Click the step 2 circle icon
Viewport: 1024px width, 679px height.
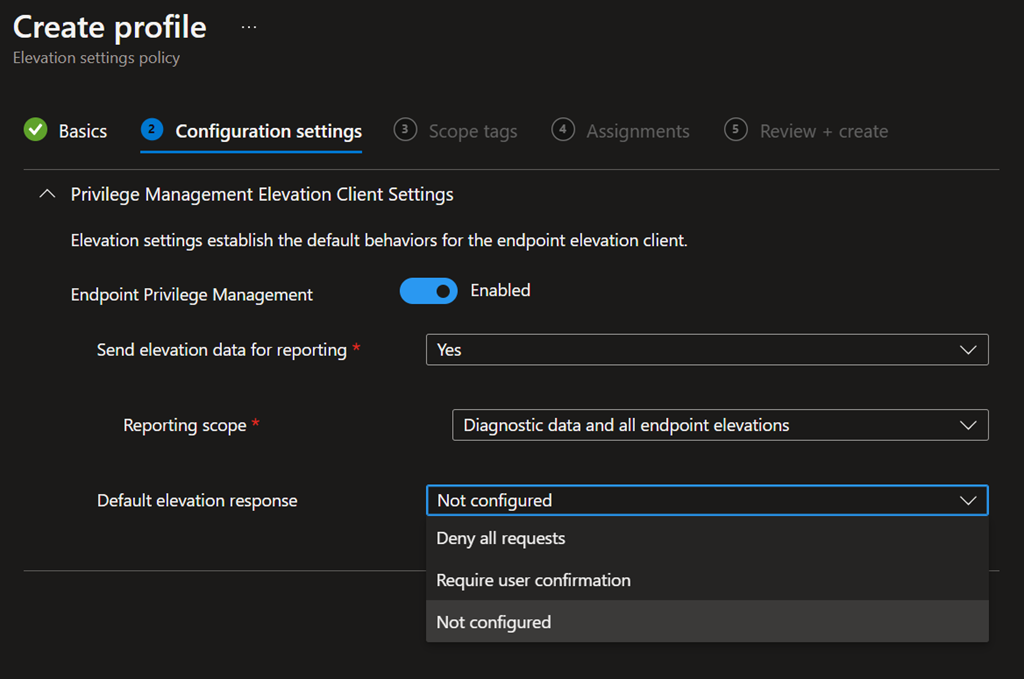click(x=152, y=130)
